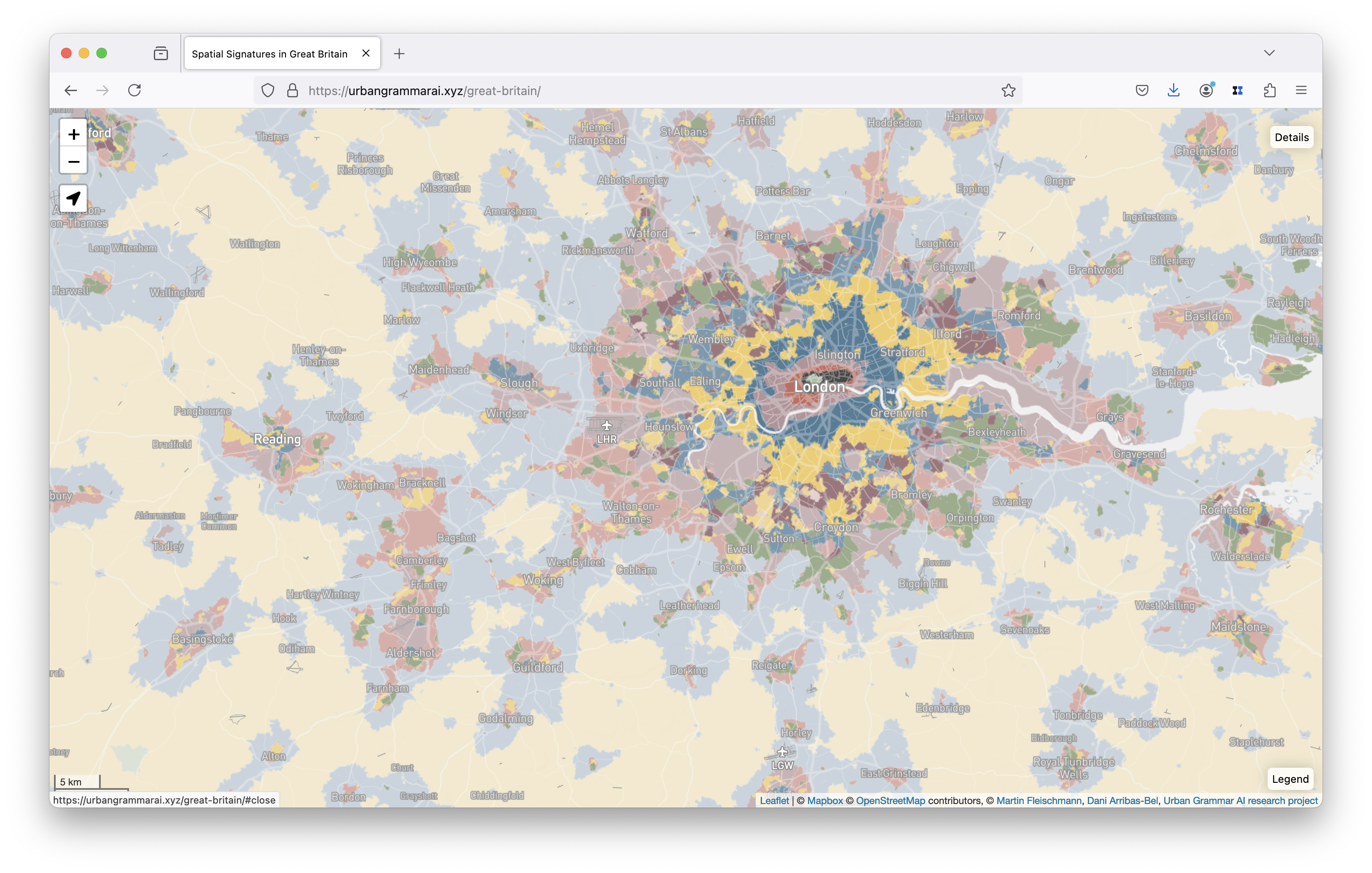This screenshot has width=1372, height=873.
Task: Show the tracking protection shield info
Action: (268, 91)
